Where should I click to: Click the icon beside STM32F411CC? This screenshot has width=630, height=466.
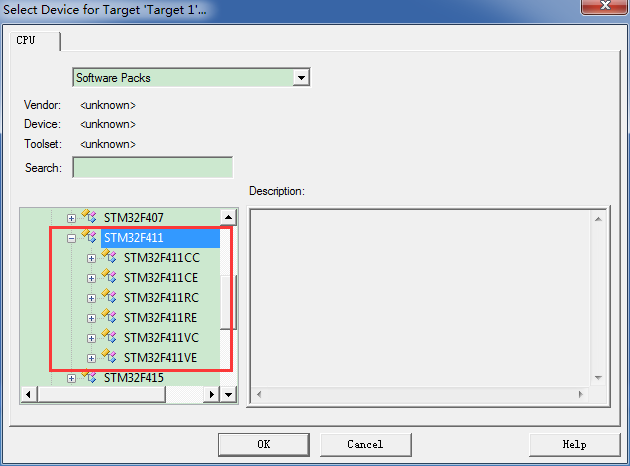point(109,256)
